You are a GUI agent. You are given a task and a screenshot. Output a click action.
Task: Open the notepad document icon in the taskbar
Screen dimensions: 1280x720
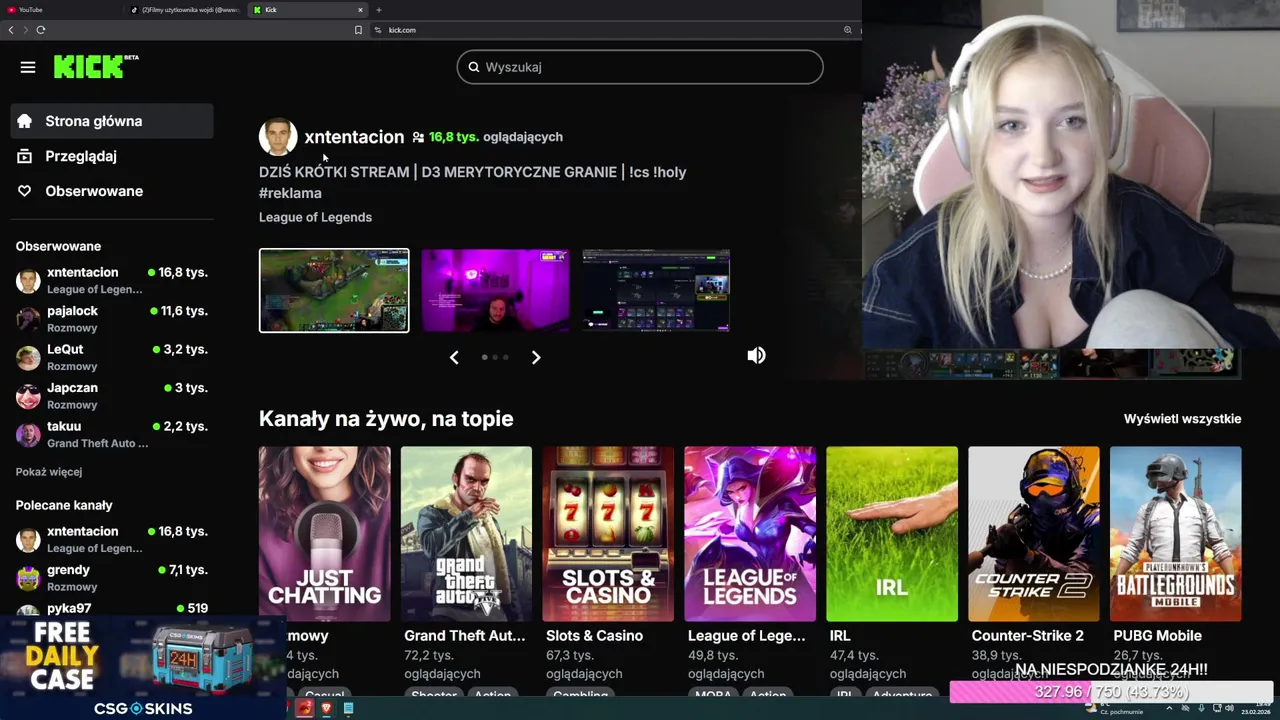(348, 708)
